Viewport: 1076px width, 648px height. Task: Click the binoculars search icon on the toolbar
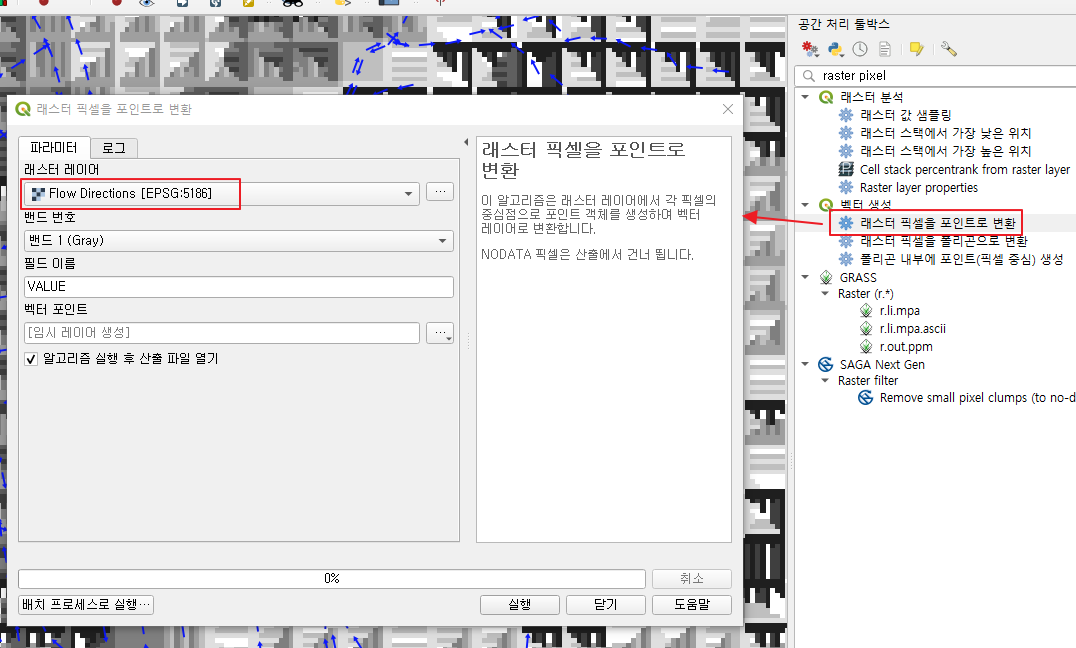pyautogui.click(x=290, y=3)
